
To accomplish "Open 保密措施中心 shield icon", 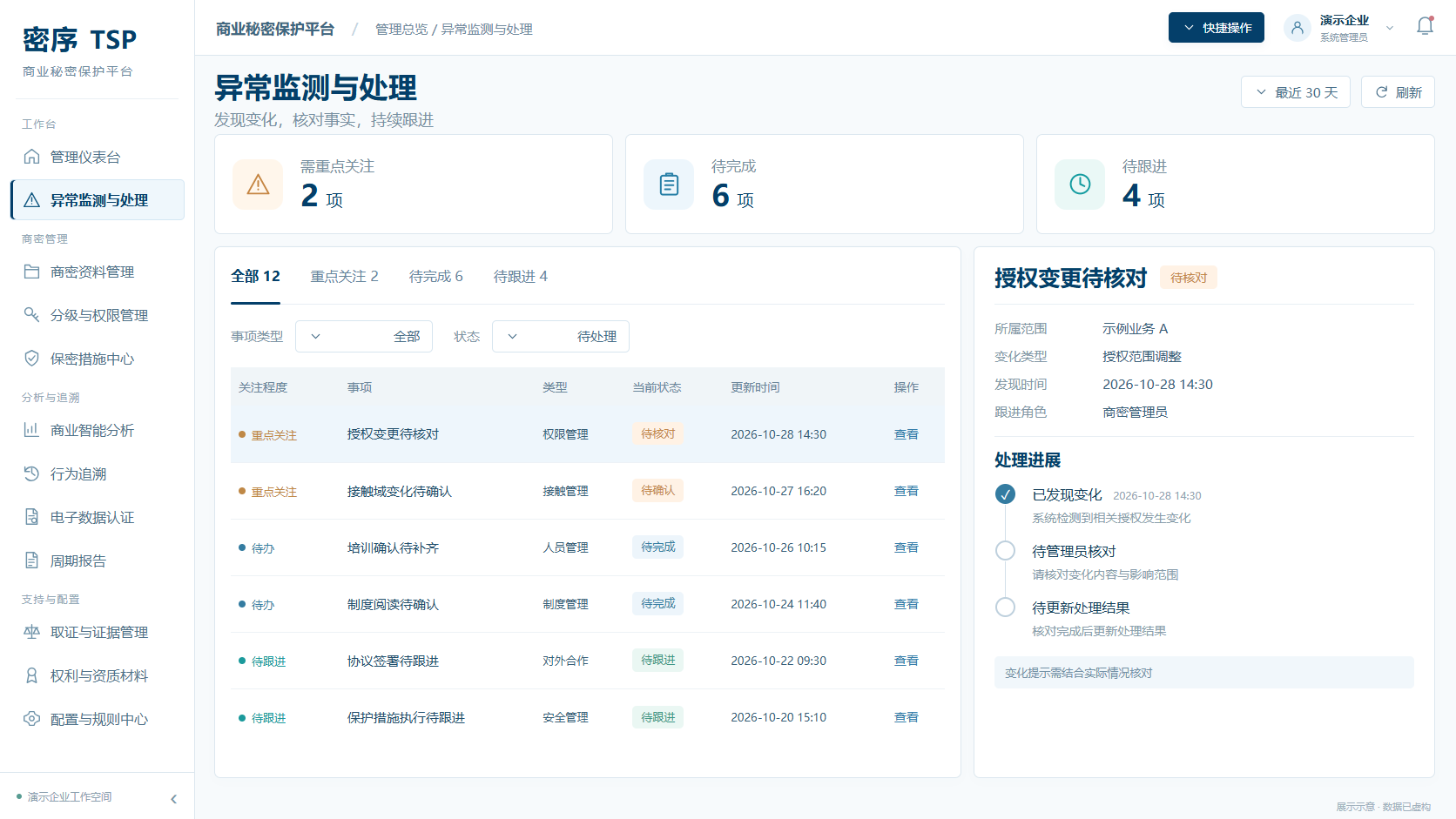I will pyautogui.click(x=32, y=358).
